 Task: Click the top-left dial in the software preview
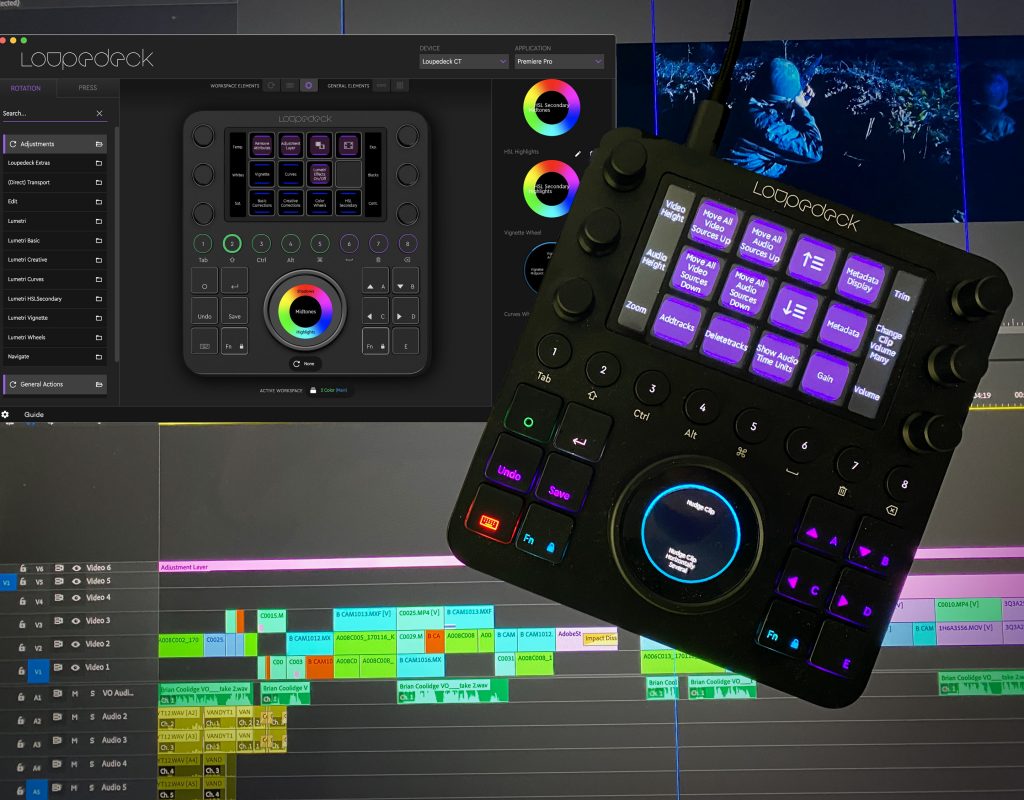(x=203, y=136)
